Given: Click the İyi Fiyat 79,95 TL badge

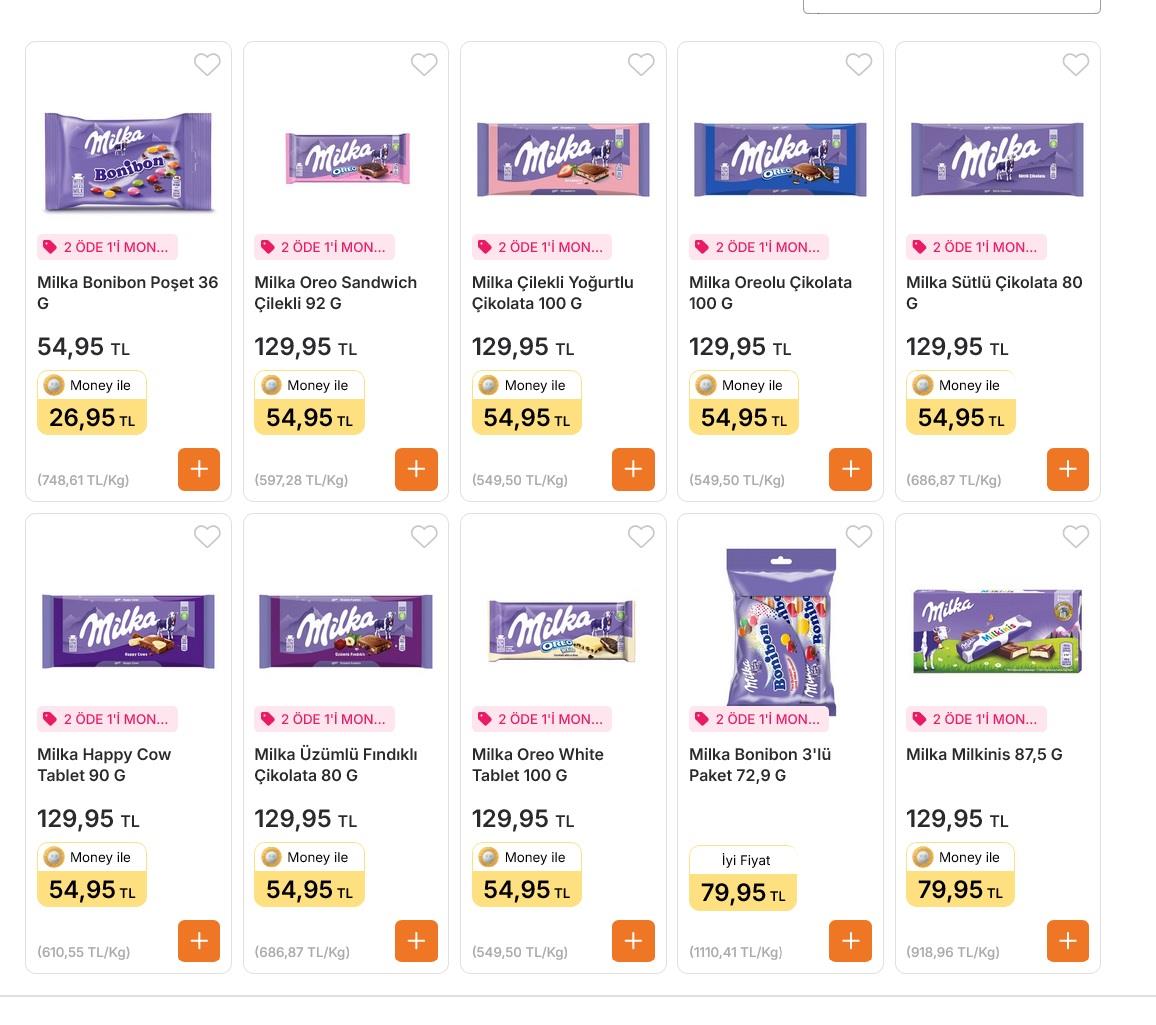Looking at the screenshot, I should pos(743,878).
